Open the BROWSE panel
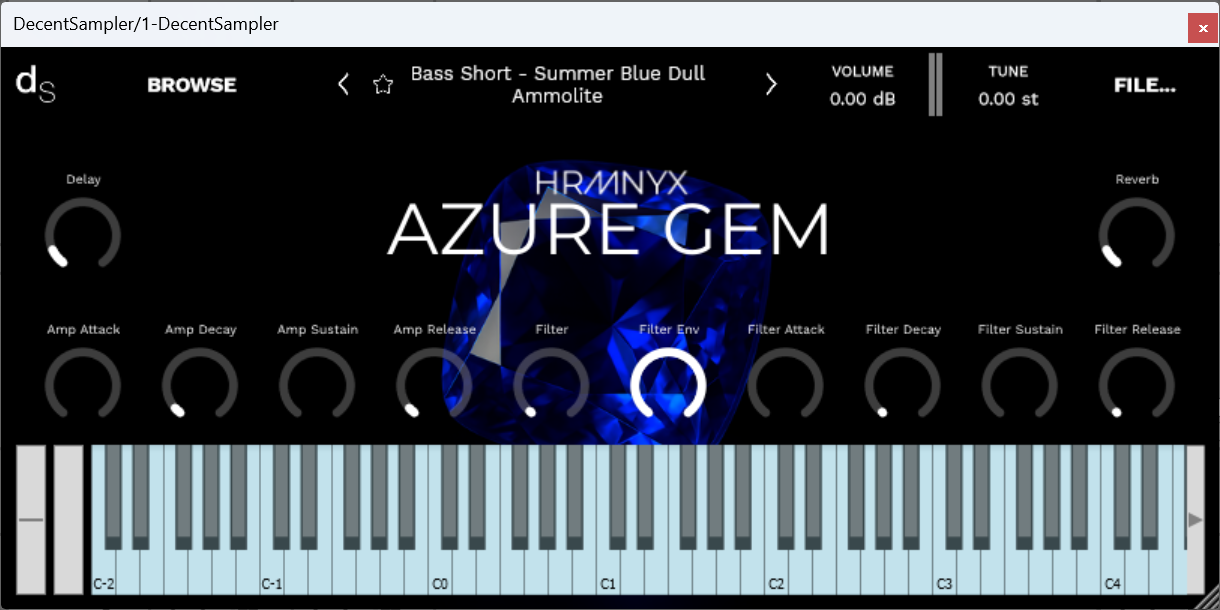Screen dimensions: 1220x610 191,84
